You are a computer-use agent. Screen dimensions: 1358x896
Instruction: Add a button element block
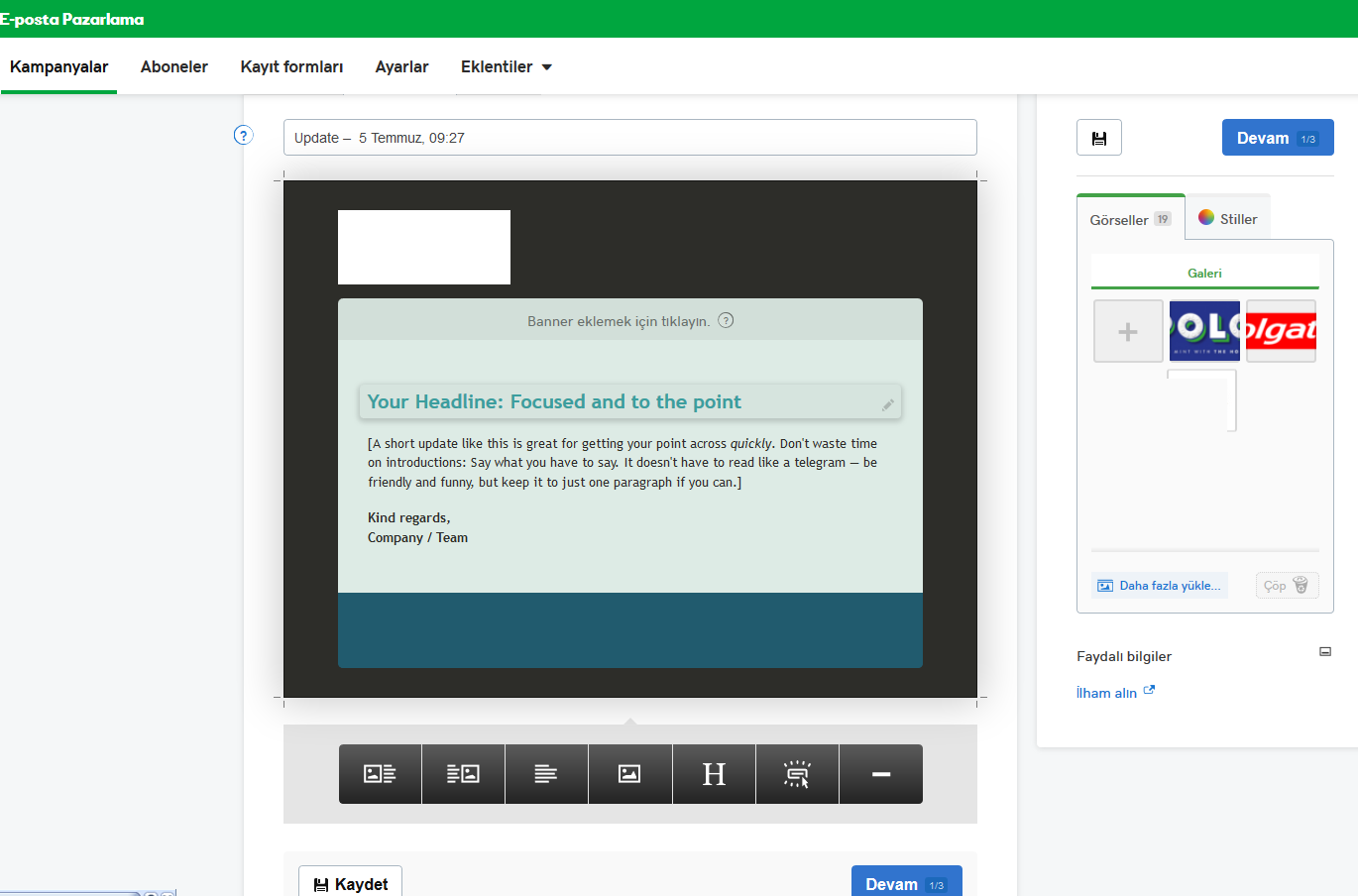[797, 774]
